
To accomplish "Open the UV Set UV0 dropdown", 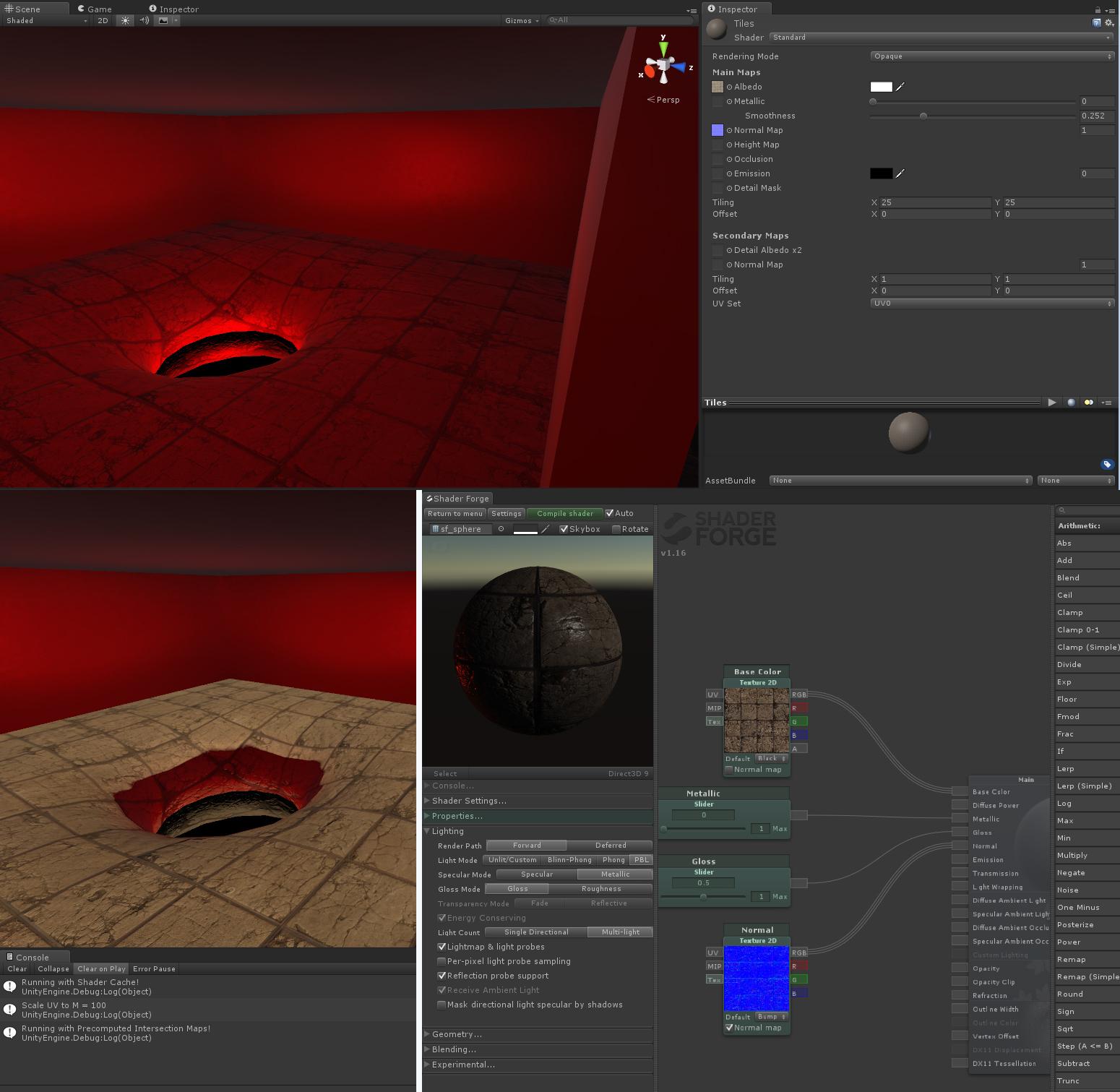I will pyautogui.click(x=992, y=304).
